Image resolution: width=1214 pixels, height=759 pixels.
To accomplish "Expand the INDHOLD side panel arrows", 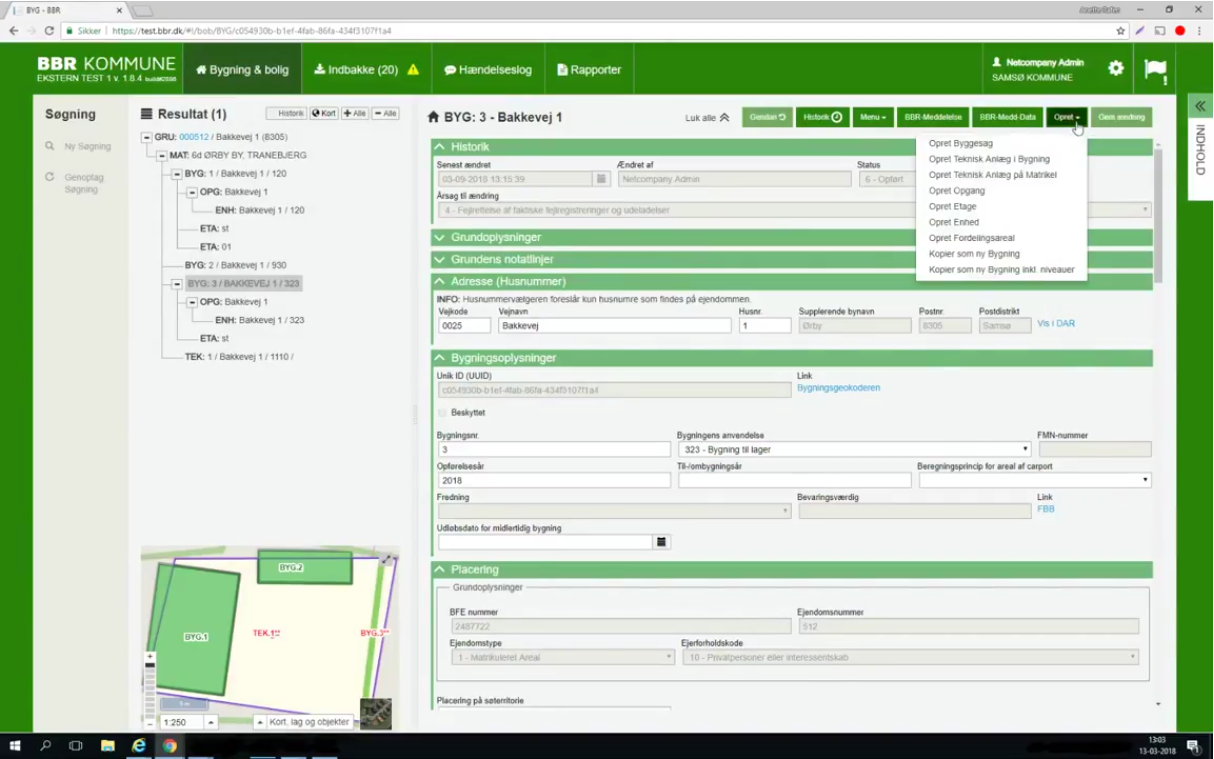I will (1200, 106).
